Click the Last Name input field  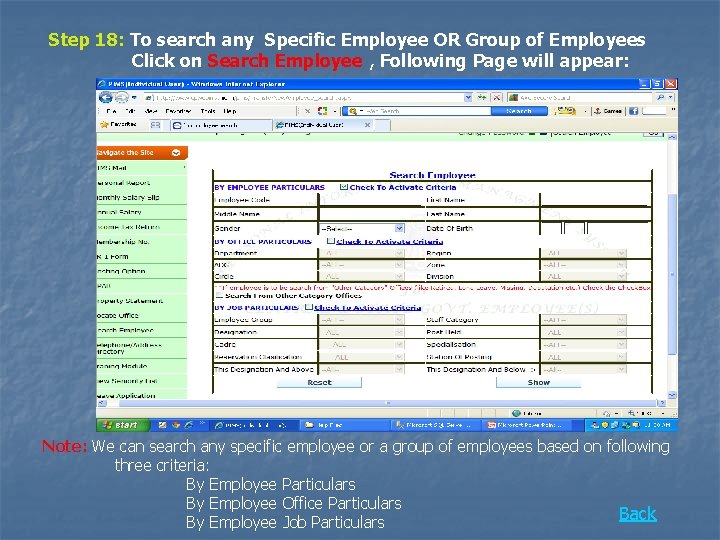coord(596,214)
